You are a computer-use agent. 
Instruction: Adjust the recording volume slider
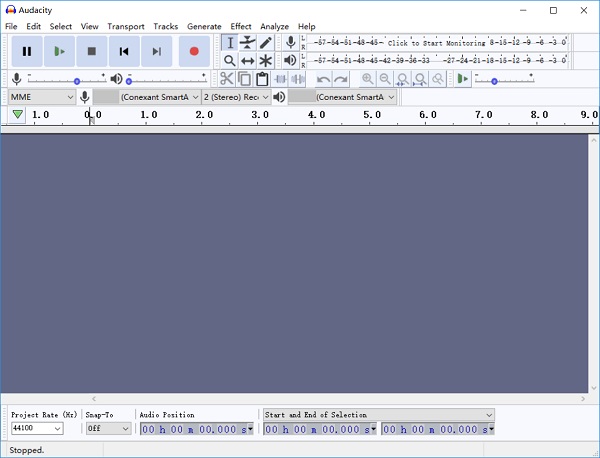point(67,80)
